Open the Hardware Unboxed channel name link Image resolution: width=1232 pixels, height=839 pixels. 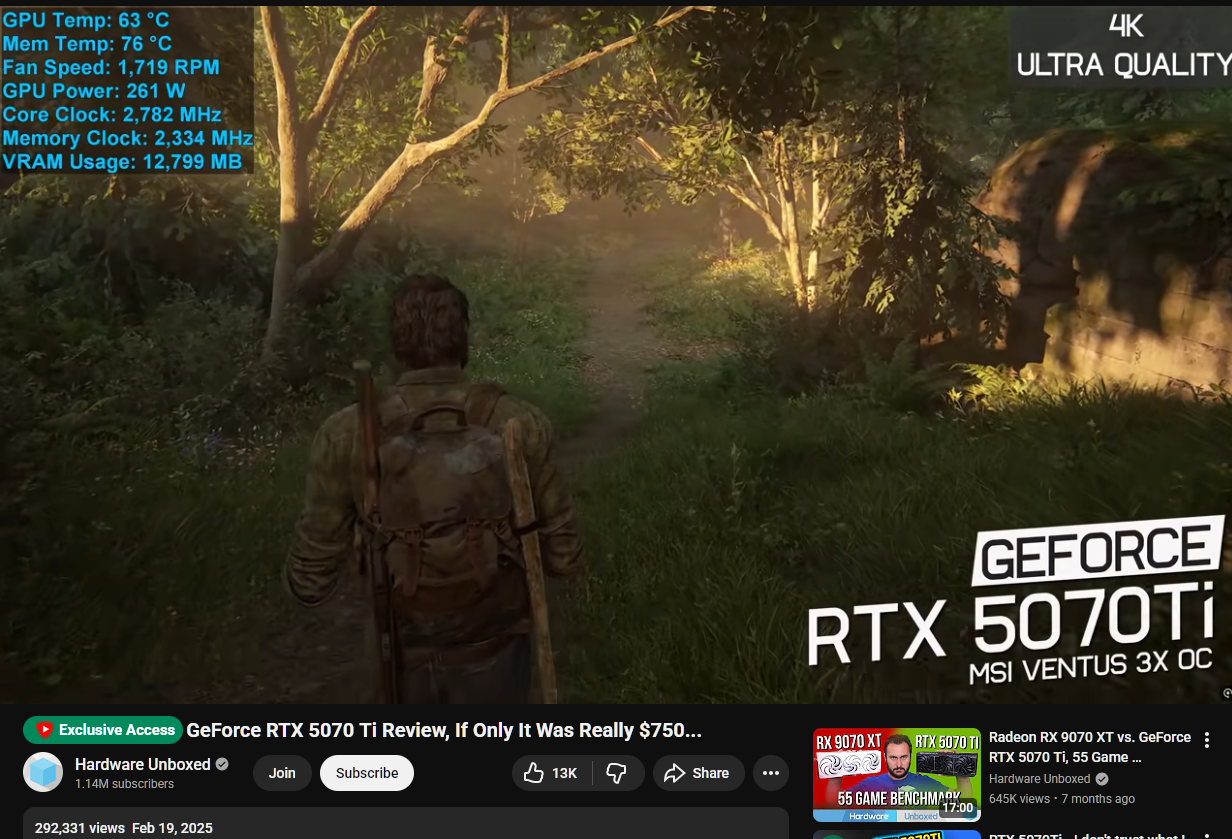click(143, 764)
